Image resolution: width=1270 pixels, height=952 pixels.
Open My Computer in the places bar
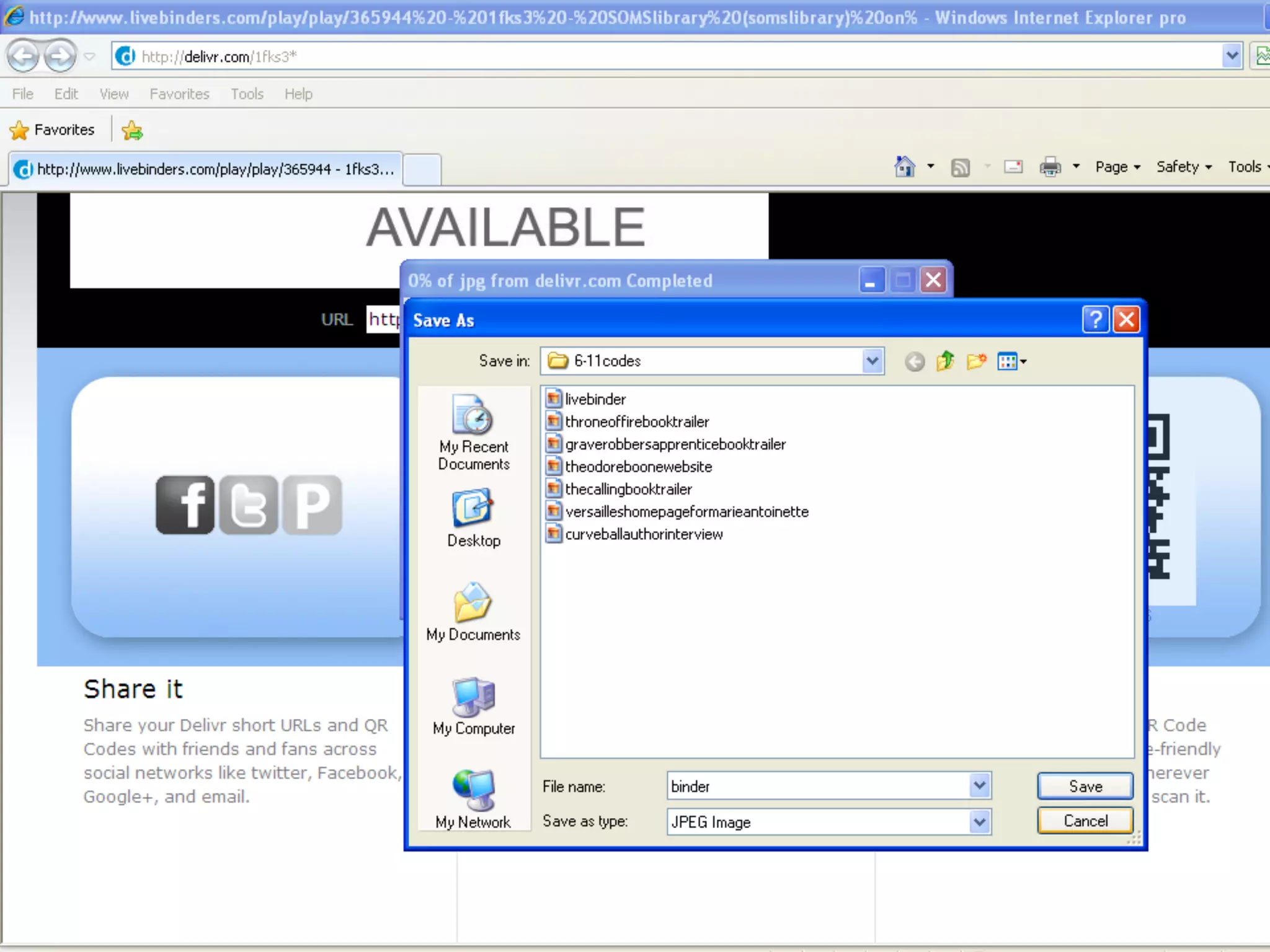[x=474, y=707]
